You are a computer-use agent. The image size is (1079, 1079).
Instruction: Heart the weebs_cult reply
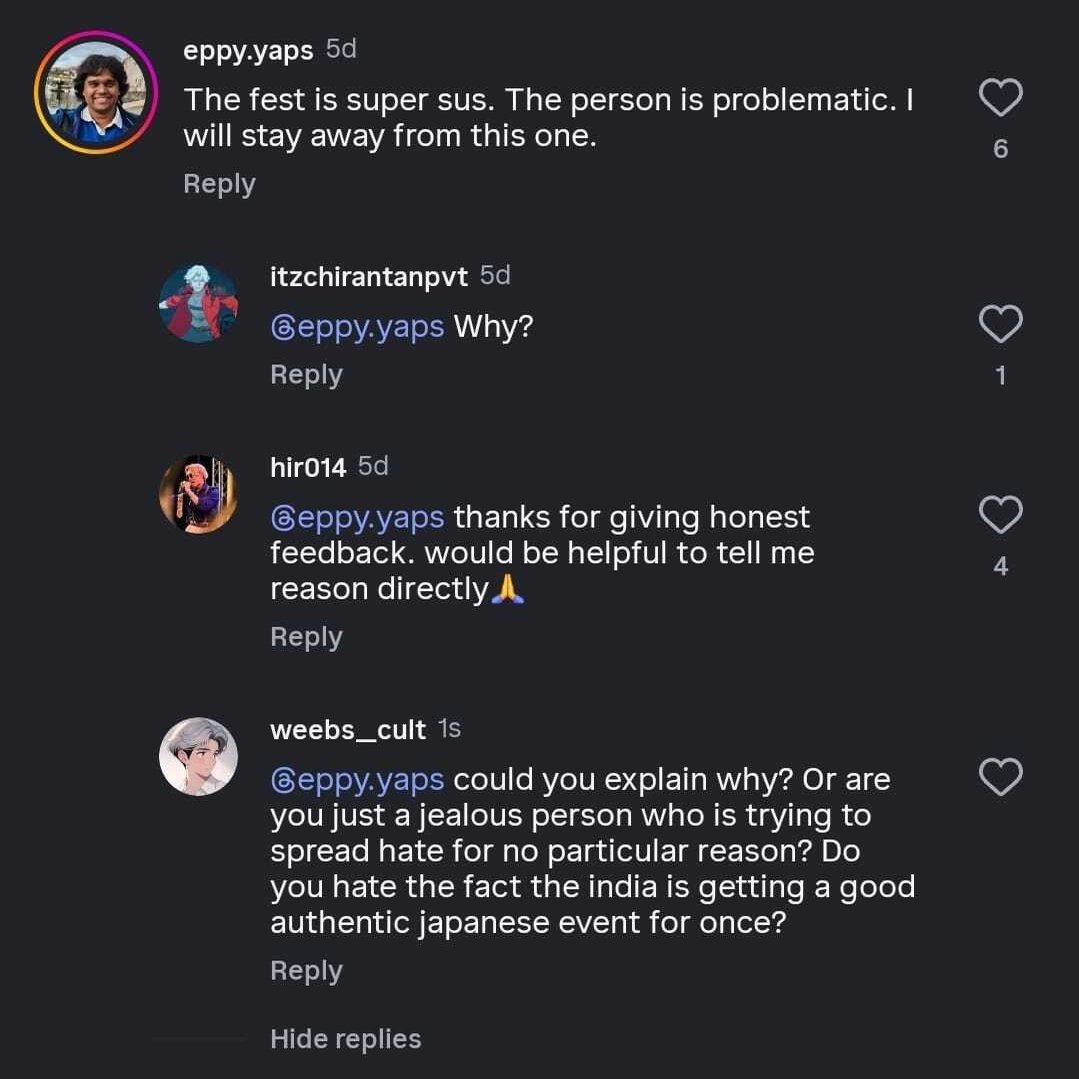click(x=999, y=777)
